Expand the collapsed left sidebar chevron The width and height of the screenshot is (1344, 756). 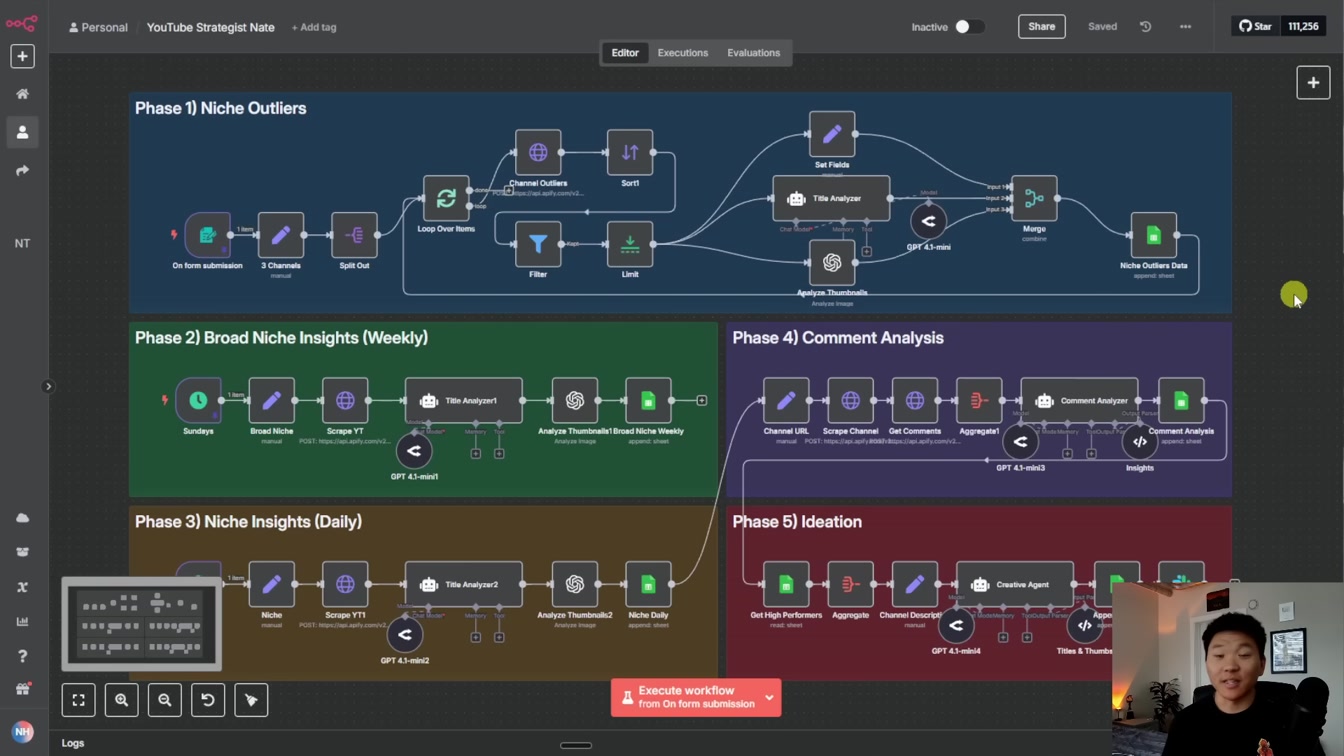click(48, 386)
